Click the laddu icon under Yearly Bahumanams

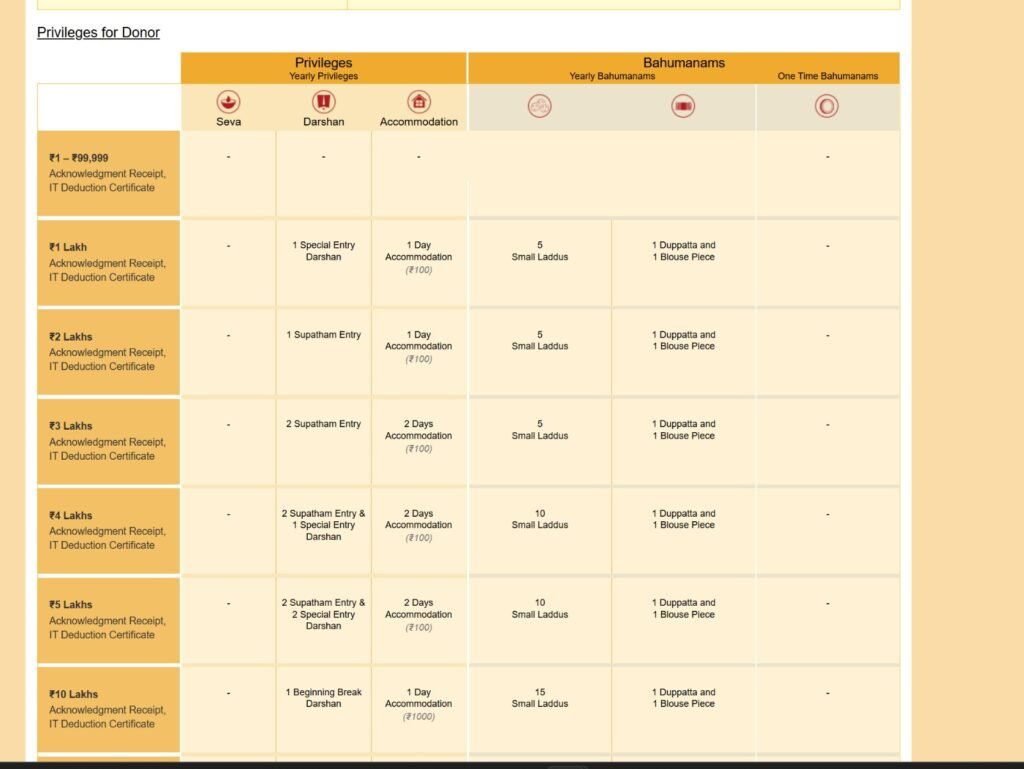(x=539, y=106)
